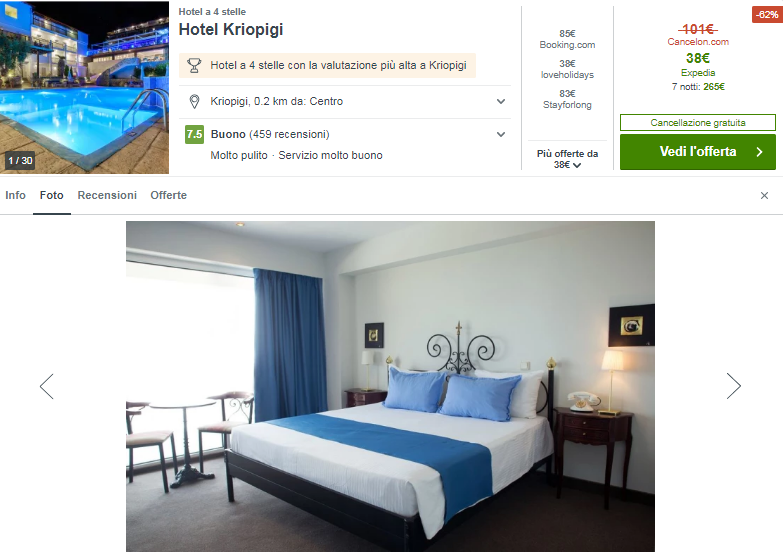783x556 pixels.
Task: Click the trophy icon for top-rated badge
Action: (x=194, y=65)
